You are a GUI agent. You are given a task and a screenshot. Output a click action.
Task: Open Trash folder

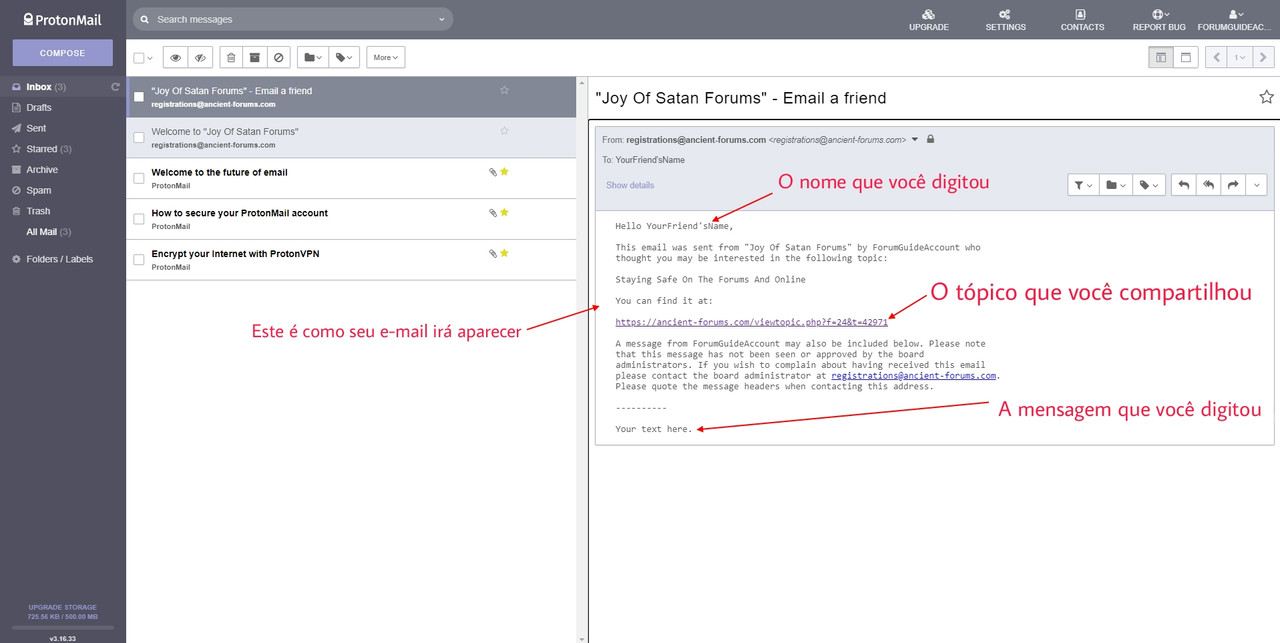click(38, 211)
